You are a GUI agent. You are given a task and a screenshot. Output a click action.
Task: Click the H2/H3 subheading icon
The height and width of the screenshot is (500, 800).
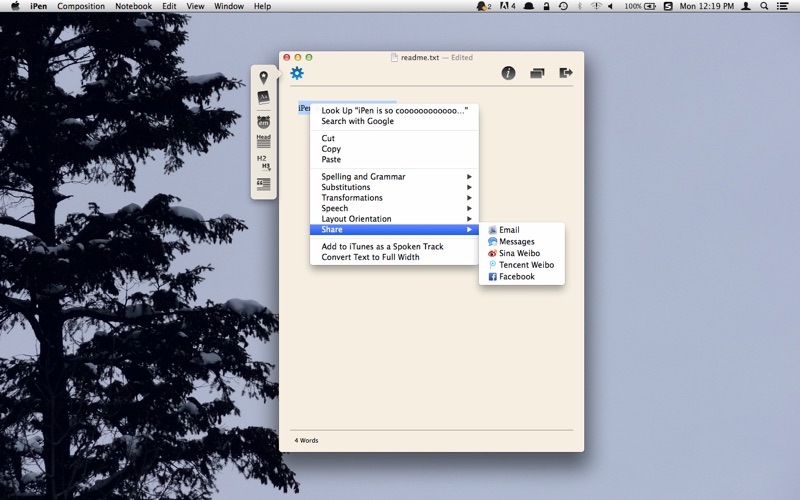[x=263, y=162]
